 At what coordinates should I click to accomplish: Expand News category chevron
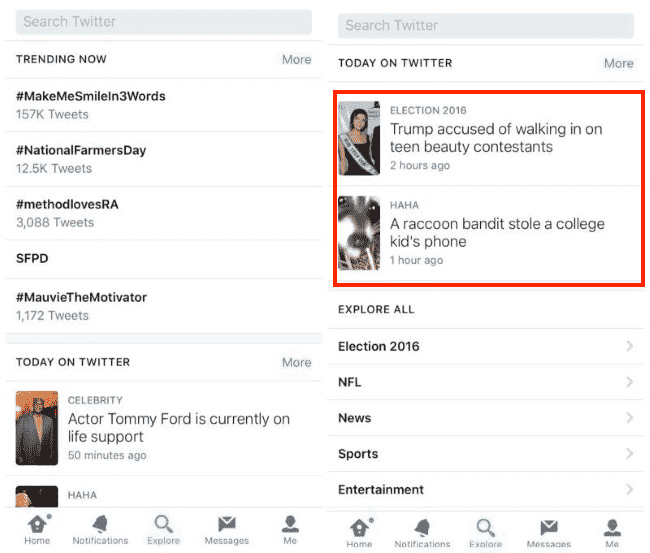630,417
